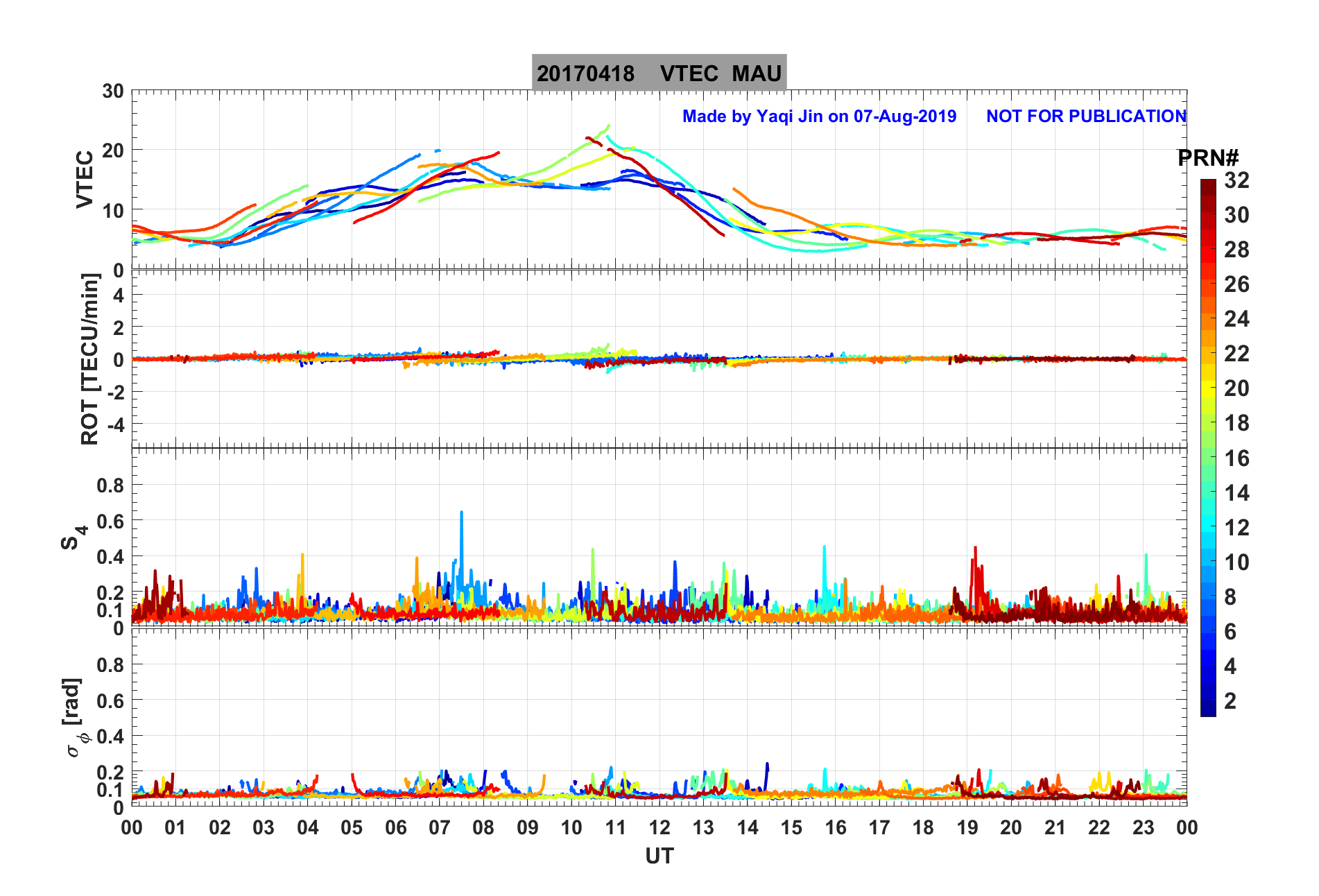Click the "23" hour tick on the UT axis
The width and height of the screenshot is (1319, 896).
[1144, 827]
